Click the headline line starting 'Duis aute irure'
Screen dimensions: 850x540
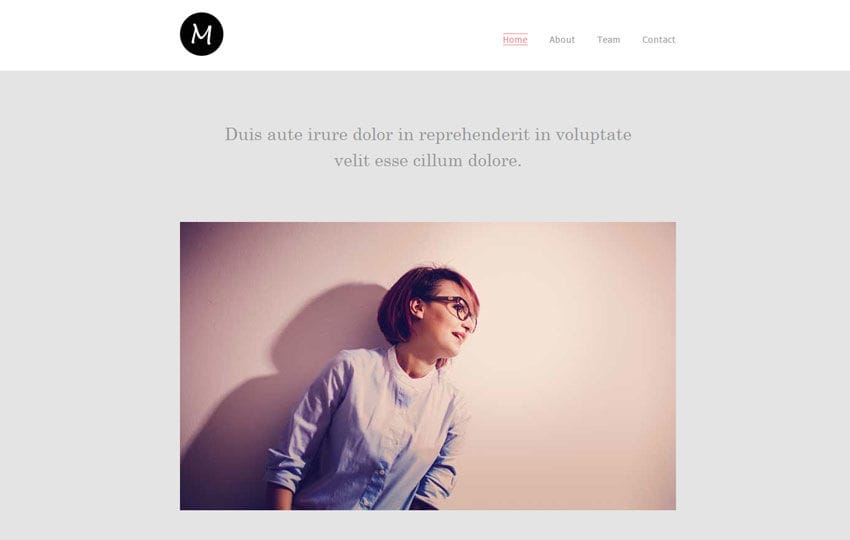click(428, 134)
